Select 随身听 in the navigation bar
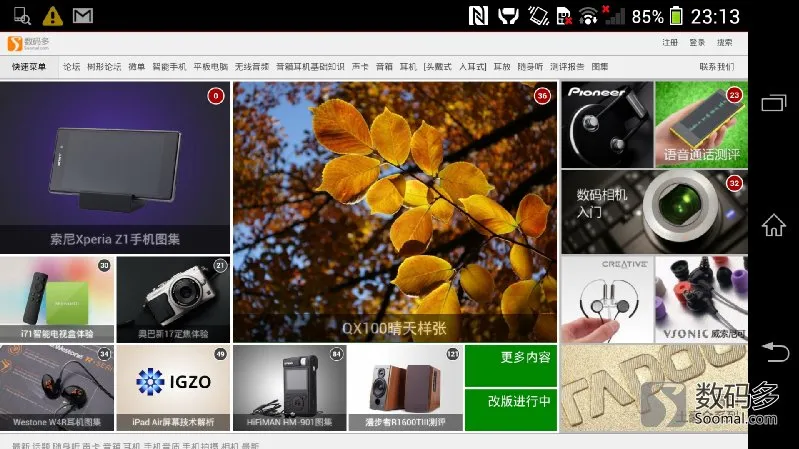 pyautogui.click(x=530, y=67)
